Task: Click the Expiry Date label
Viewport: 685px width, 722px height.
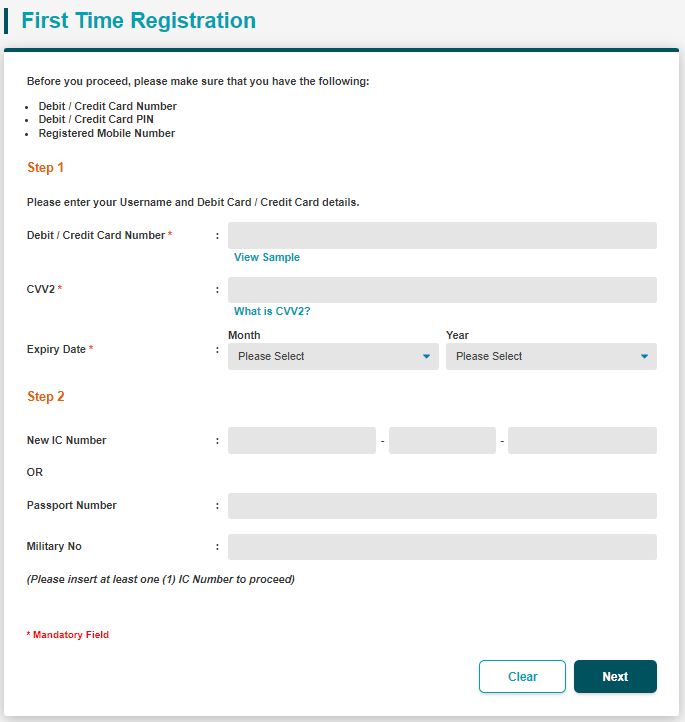Action: pos(57,350)
